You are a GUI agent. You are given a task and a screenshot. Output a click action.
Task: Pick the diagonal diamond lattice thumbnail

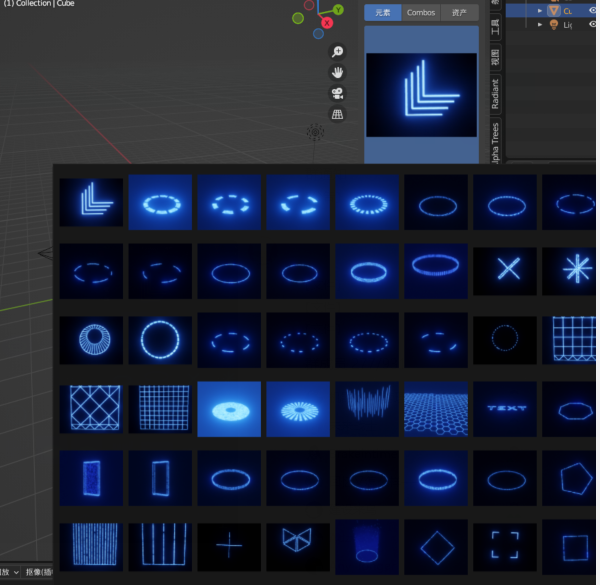tap(91, 409)
